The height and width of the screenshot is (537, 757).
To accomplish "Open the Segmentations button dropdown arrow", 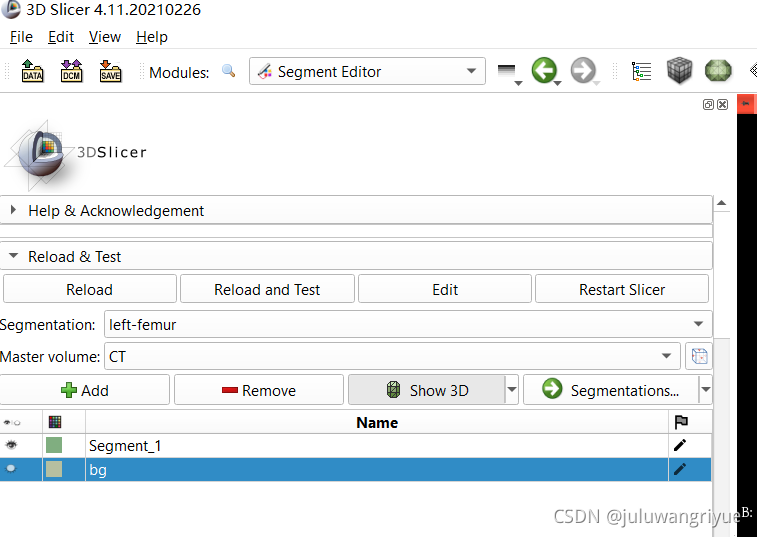I will [706, 390].
